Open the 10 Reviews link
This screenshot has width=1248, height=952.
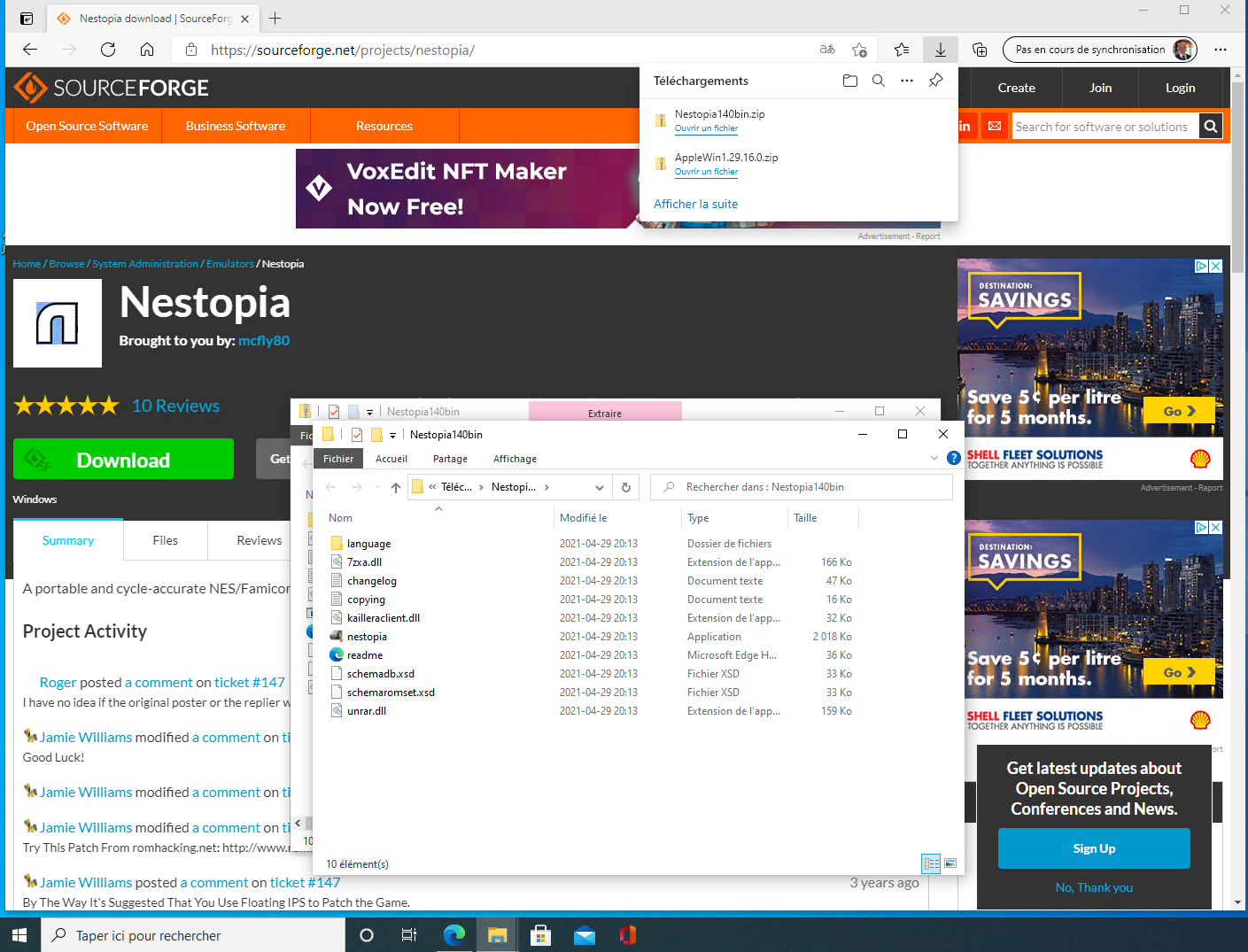pyautogui.click(x=175, y=406)
